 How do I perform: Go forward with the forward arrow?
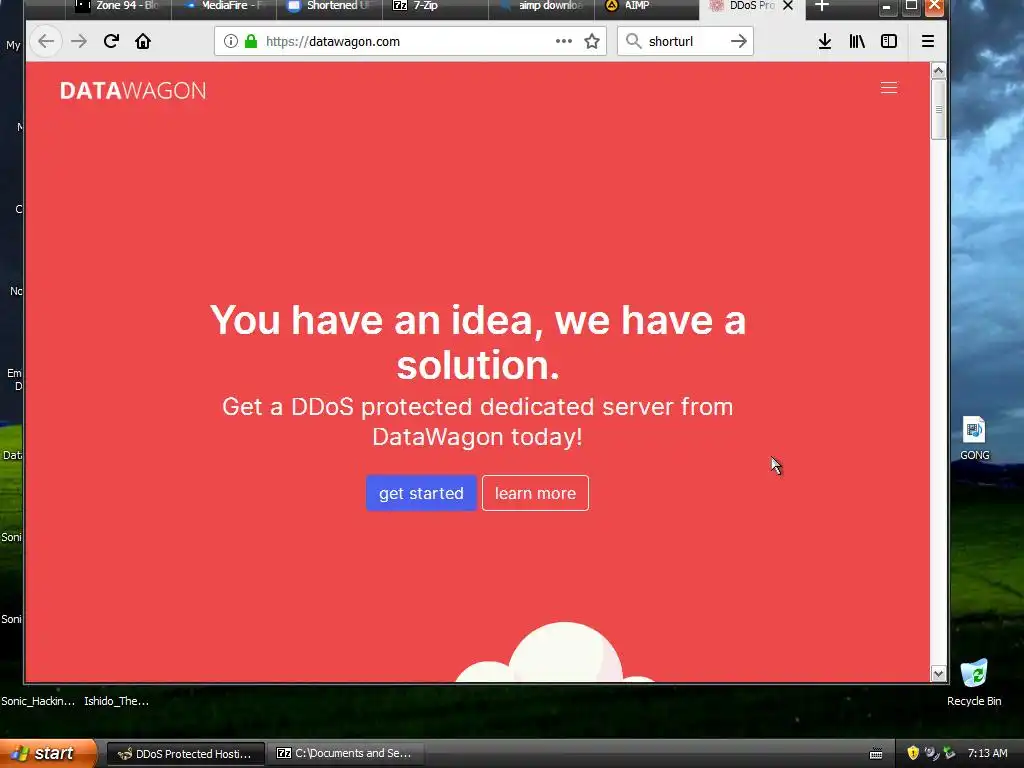pos(79,41)
